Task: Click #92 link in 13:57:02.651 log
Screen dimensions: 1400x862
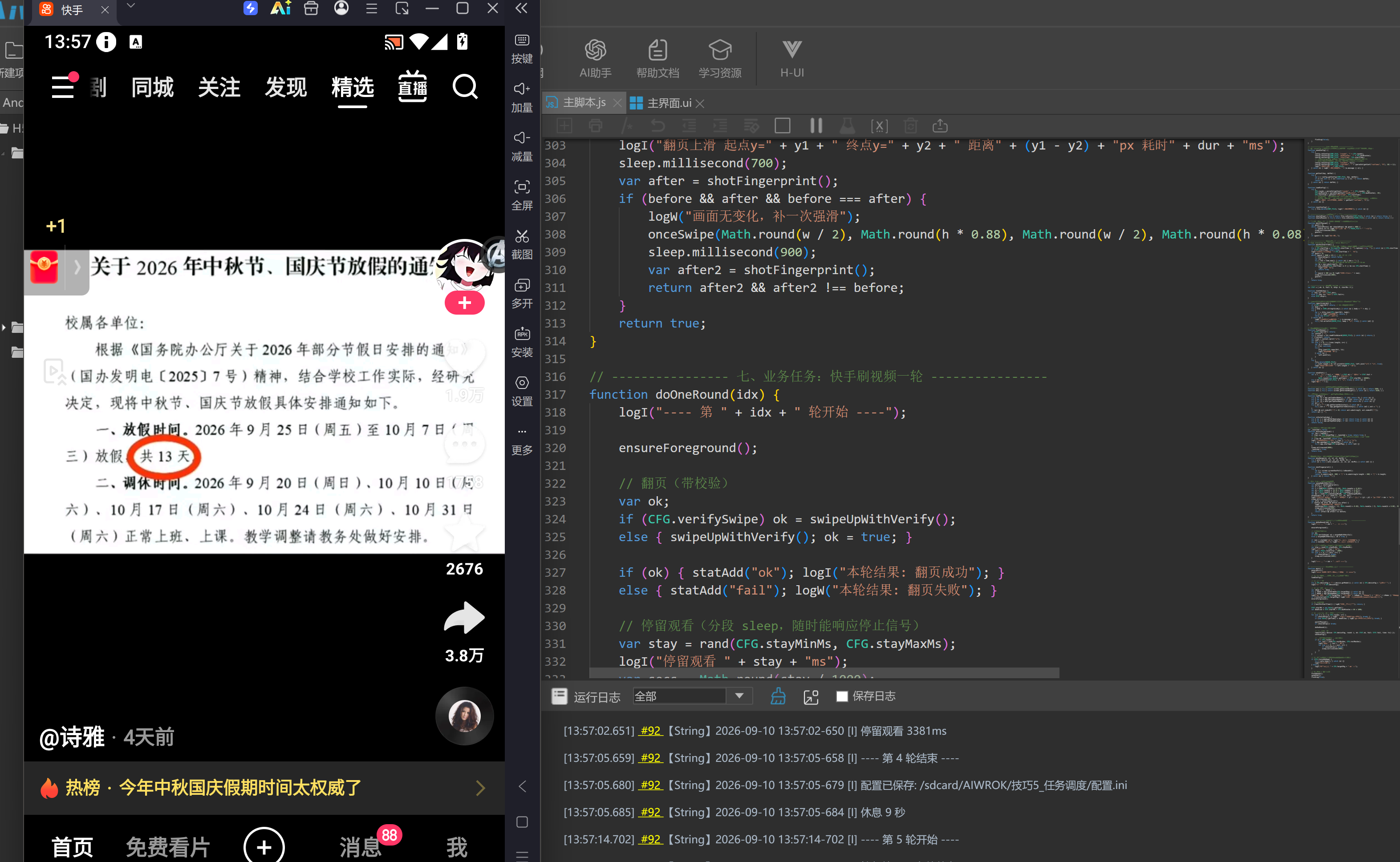Action: point(650,731)
